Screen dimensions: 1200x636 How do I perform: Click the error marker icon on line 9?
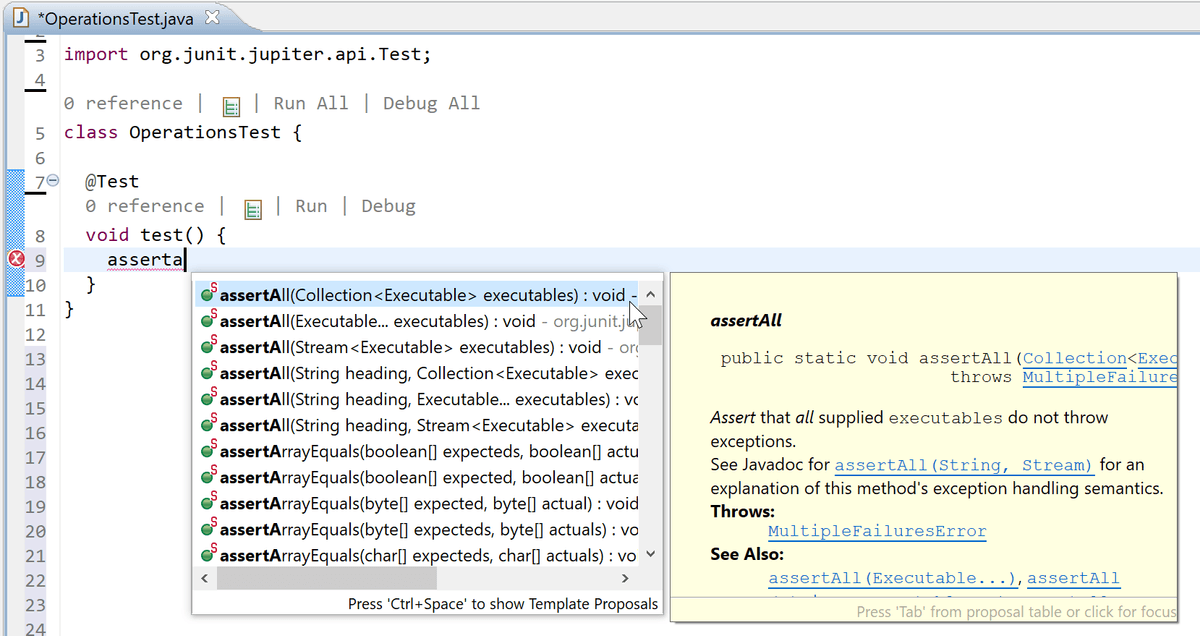pyautogui.click(x=15, y=259)
